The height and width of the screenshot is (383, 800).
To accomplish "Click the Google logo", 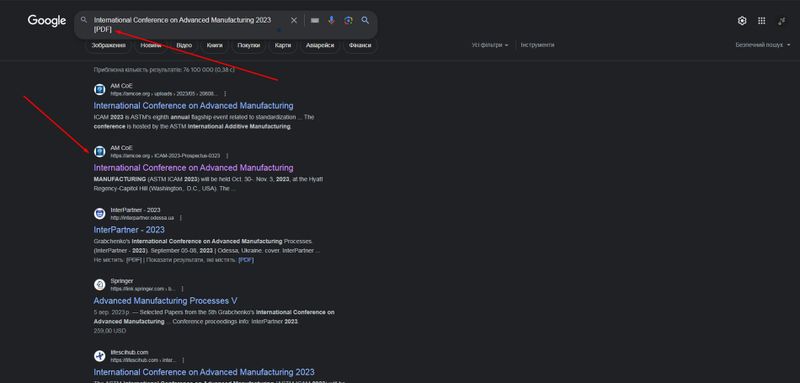I will coord(47,21).
